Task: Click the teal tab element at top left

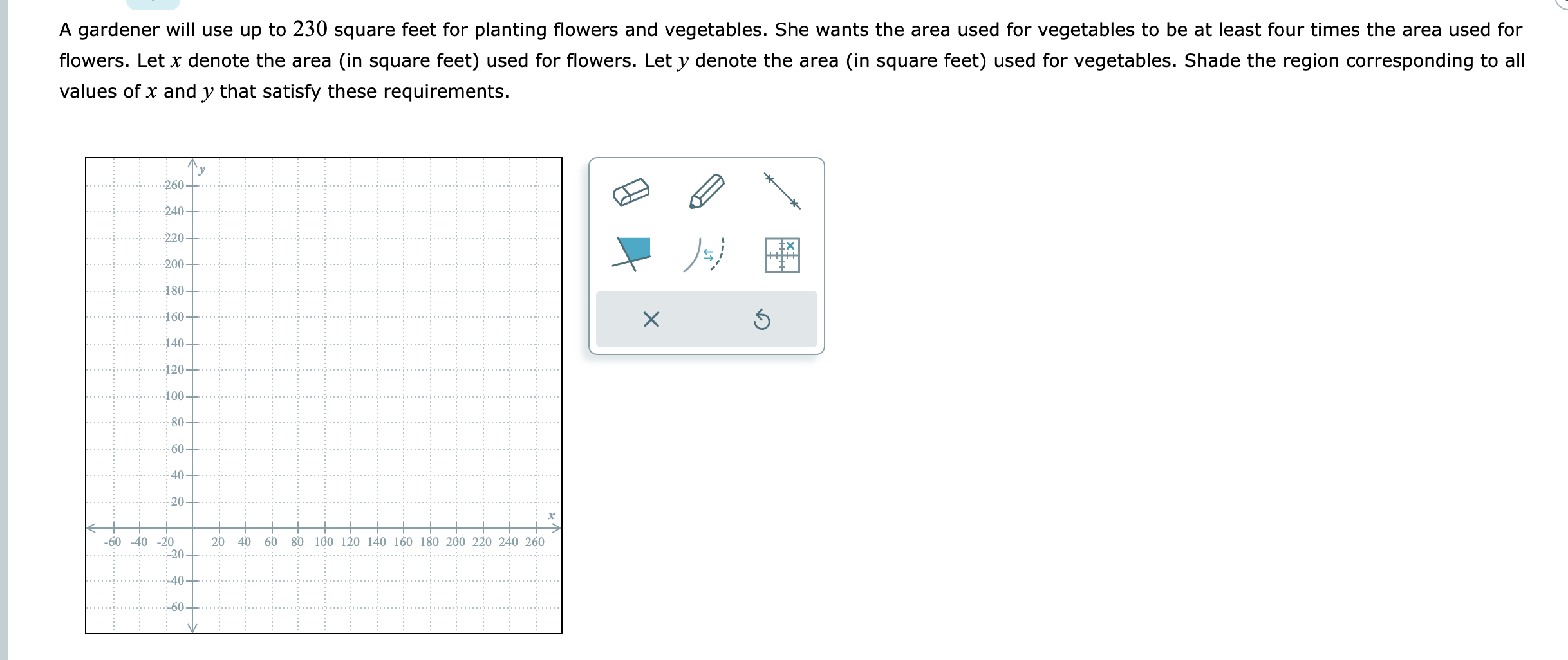Action: coord(153,5)
